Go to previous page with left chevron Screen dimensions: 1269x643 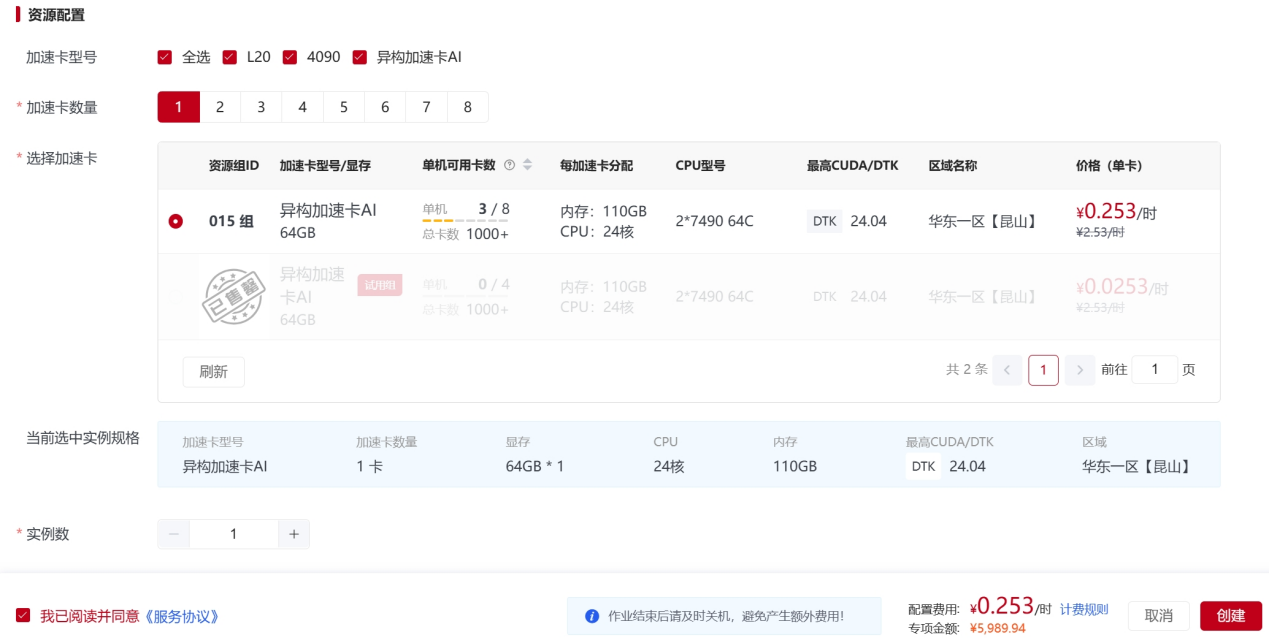coord(1007,370)
